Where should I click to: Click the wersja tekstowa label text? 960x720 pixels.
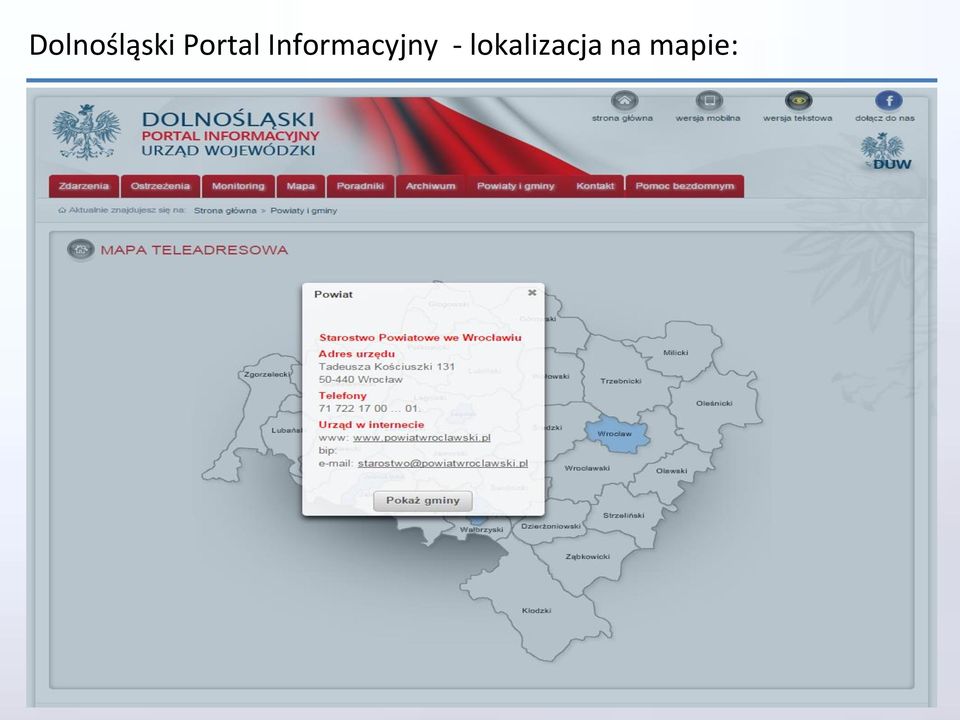(x=797, y=118)
